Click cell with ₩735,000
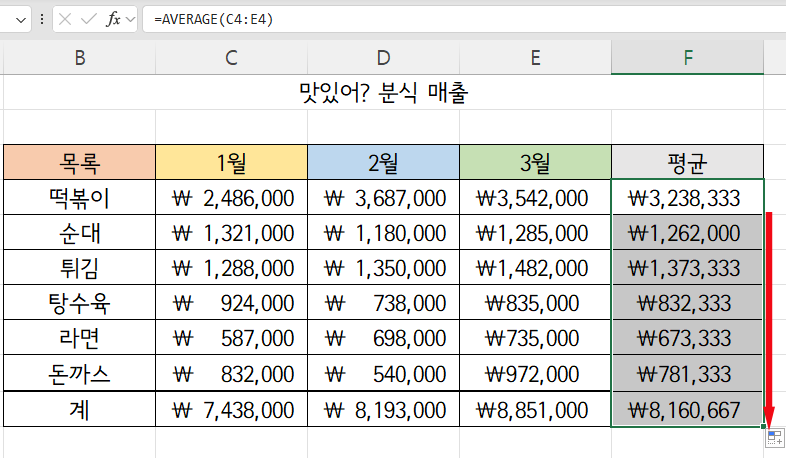This screenshot has height=458, width=786. 535,338
